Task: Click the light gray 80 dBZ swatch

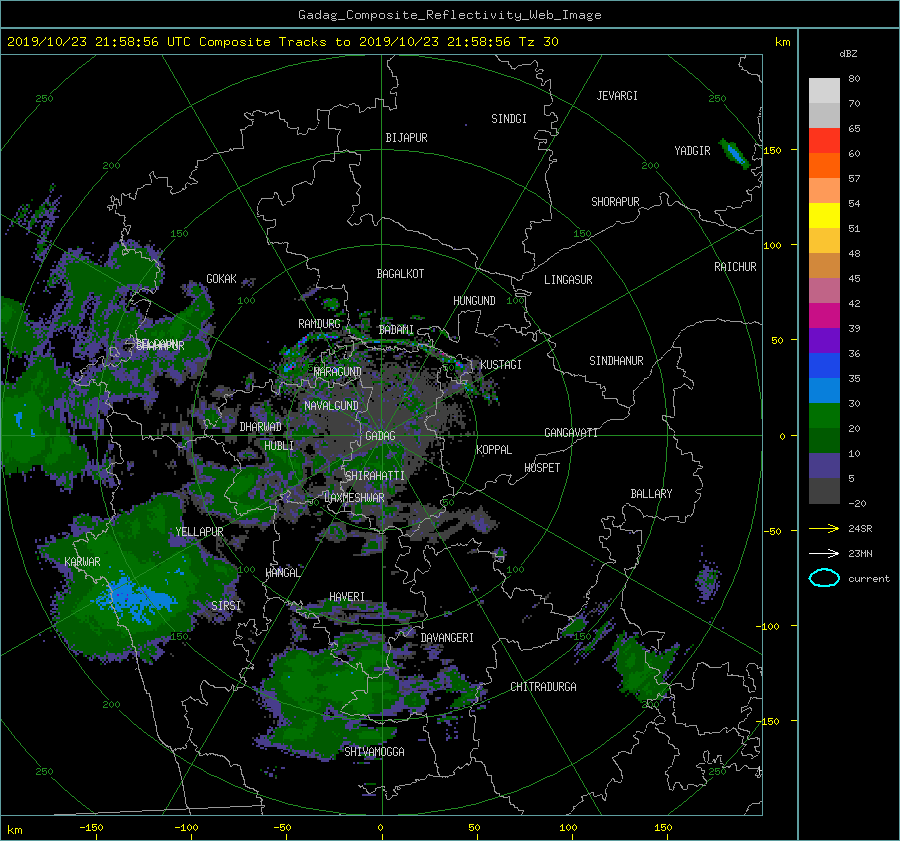Action: [824, 91]
